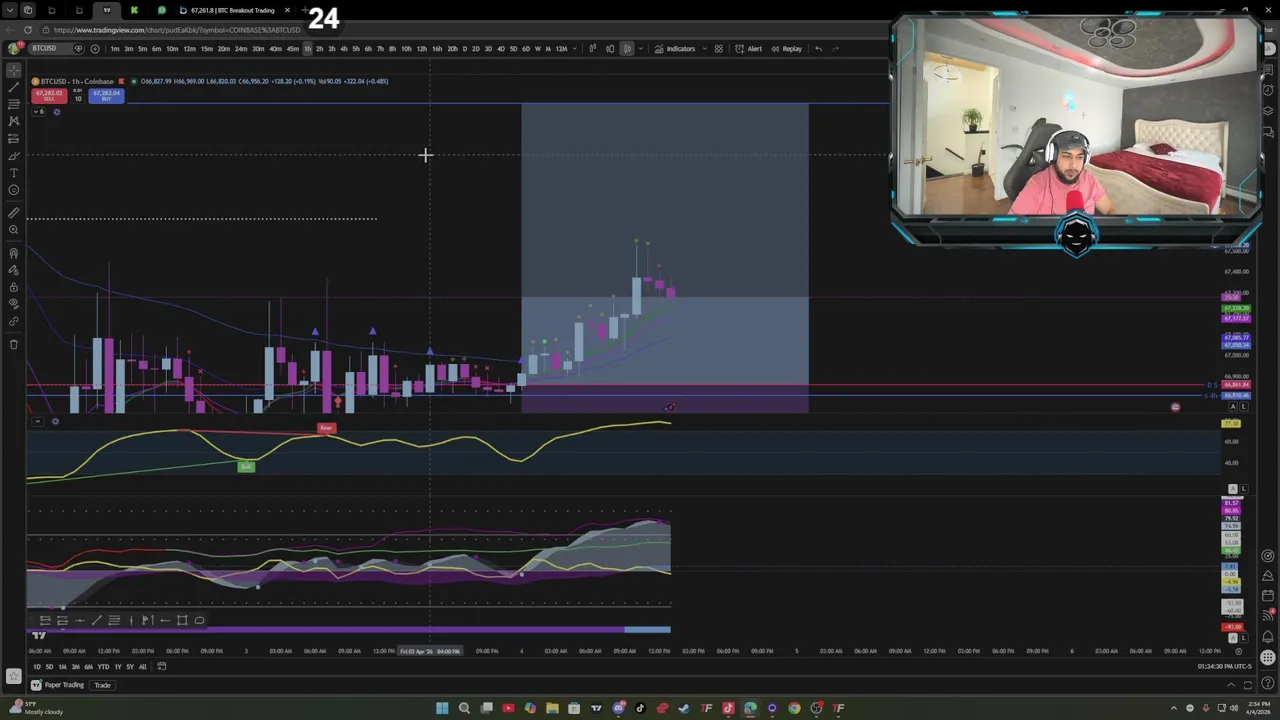This screenshot has height=720, width=1280.
Task: Expand the Indicators favorites dropdown arrow
Action: point(704,48)
